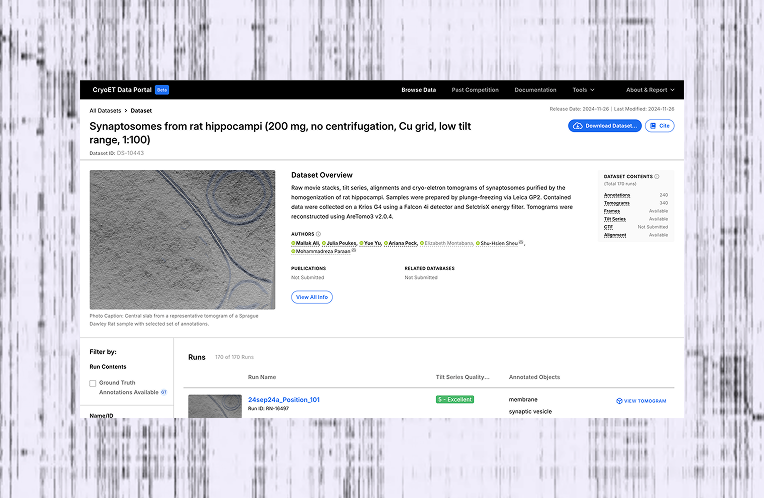Open the 24sep24a_Position_101 run link
The image size is (764, 498).
click(x=284, y=400)
